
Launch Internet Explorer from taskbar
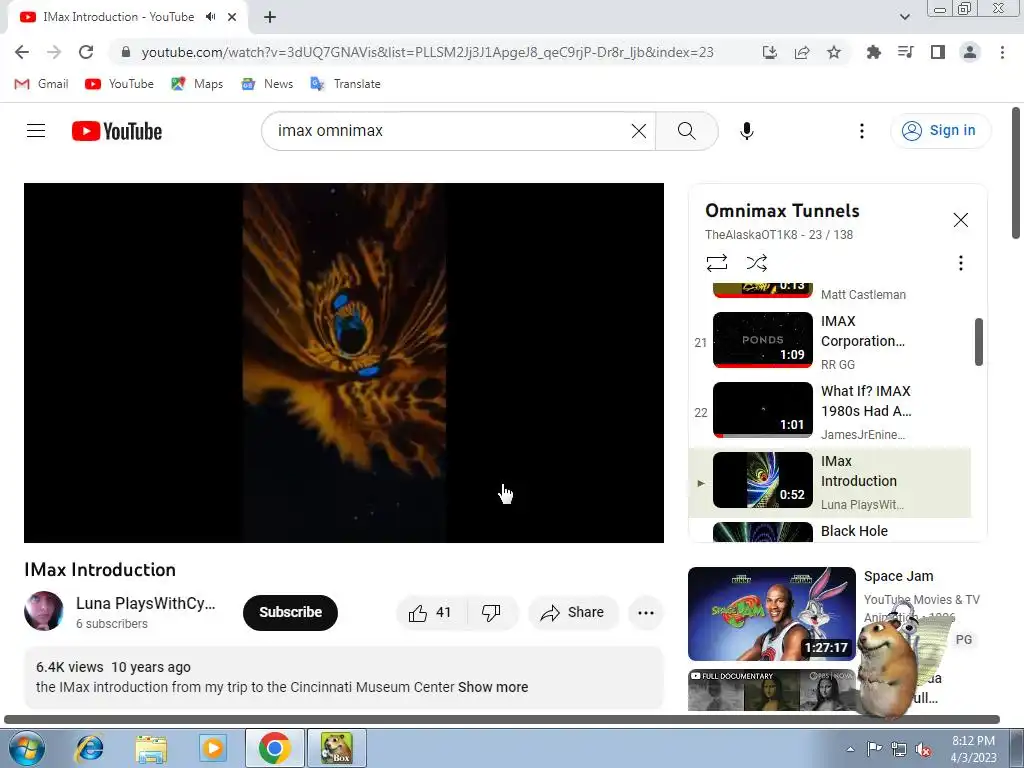tap(89, 748)
